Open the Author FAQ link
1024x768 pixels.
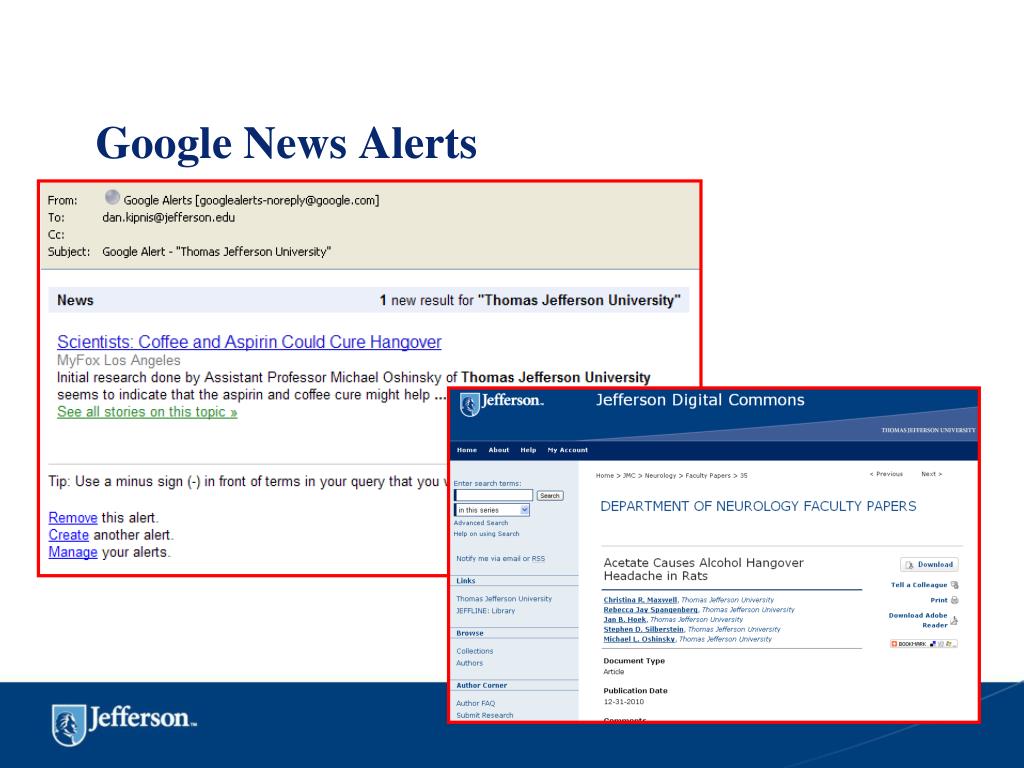(x=475, y=704)
